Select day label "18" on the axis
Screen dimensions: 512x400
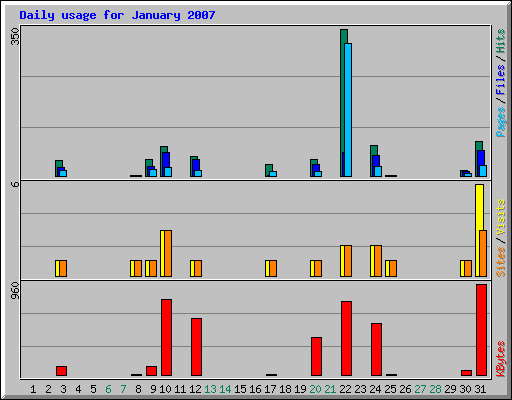[285, 389]
